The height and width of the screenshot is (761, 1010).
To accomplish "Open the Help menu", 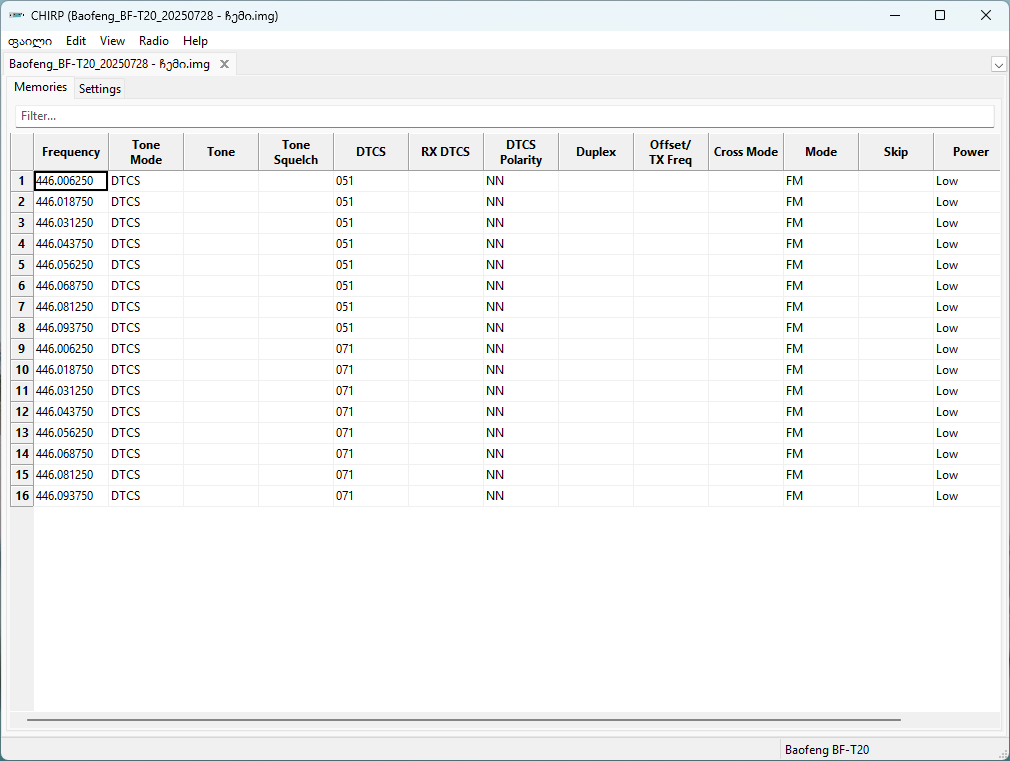I will click(195, 41).
